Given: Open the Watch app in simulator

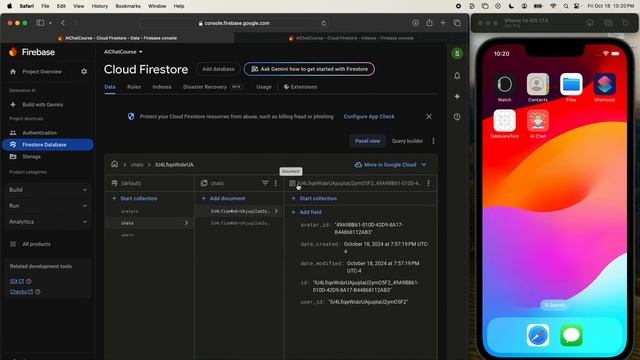Looking at the screenshot, I should coord(504,84).
